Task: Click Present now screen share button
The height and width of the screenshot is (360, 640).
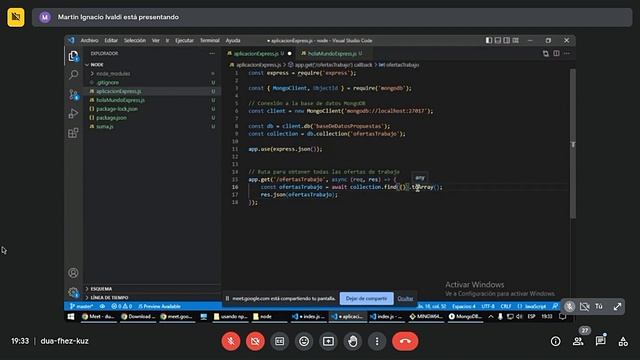Action: (328, 341)
